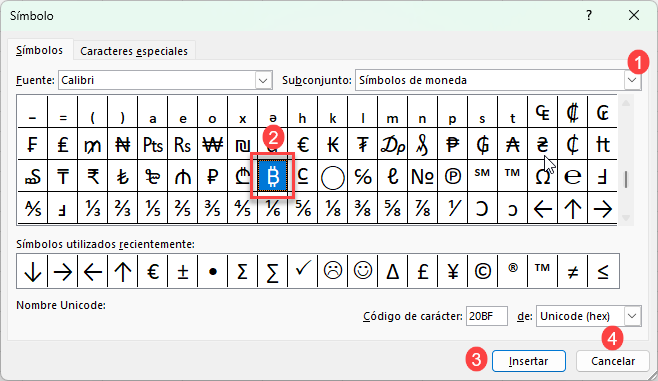Select the naira sign ₦ in the grid
This screenshot has width=658, height=381.
click(123, 144)
